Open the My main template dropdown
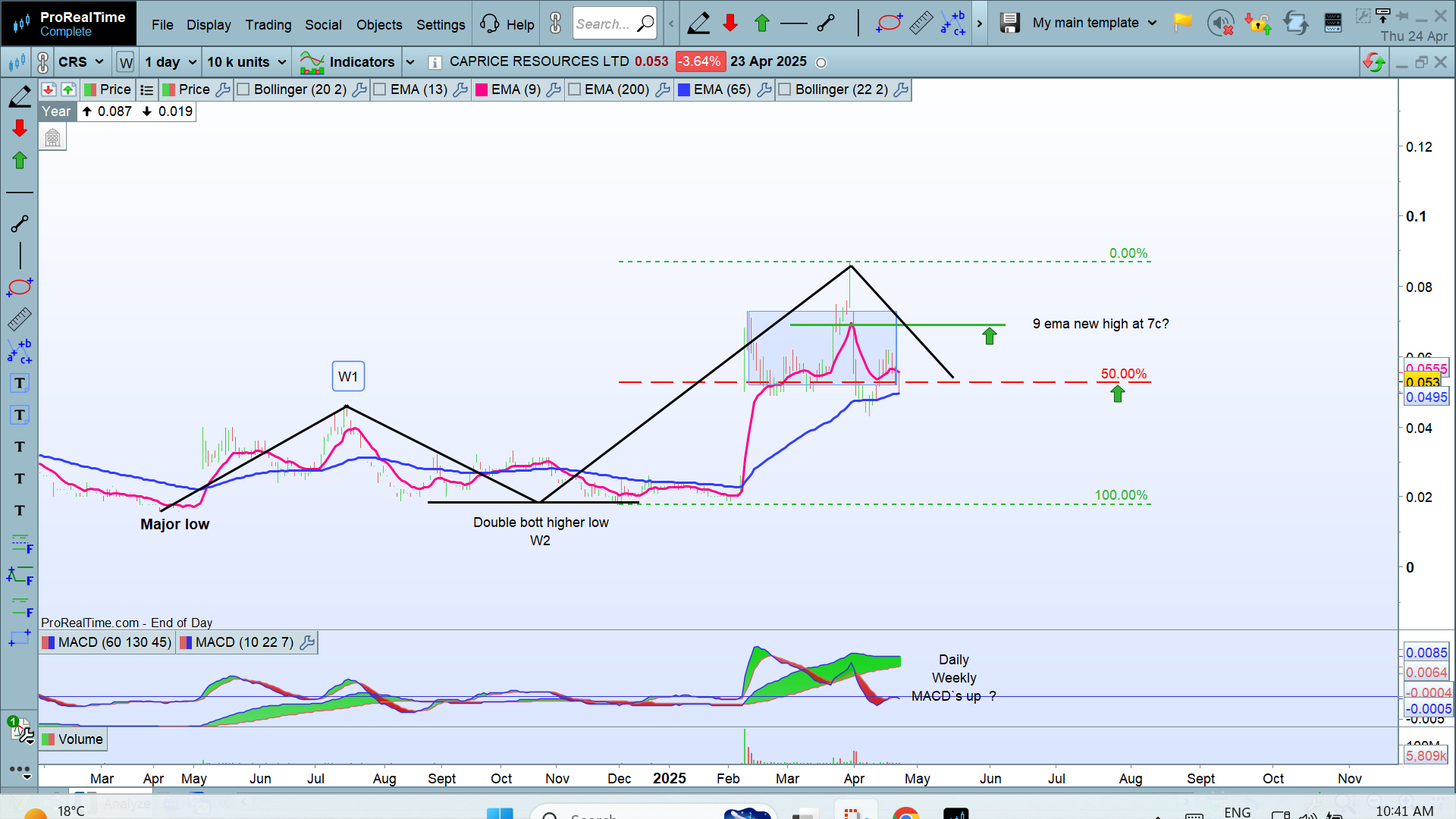 click(1094, 23)
